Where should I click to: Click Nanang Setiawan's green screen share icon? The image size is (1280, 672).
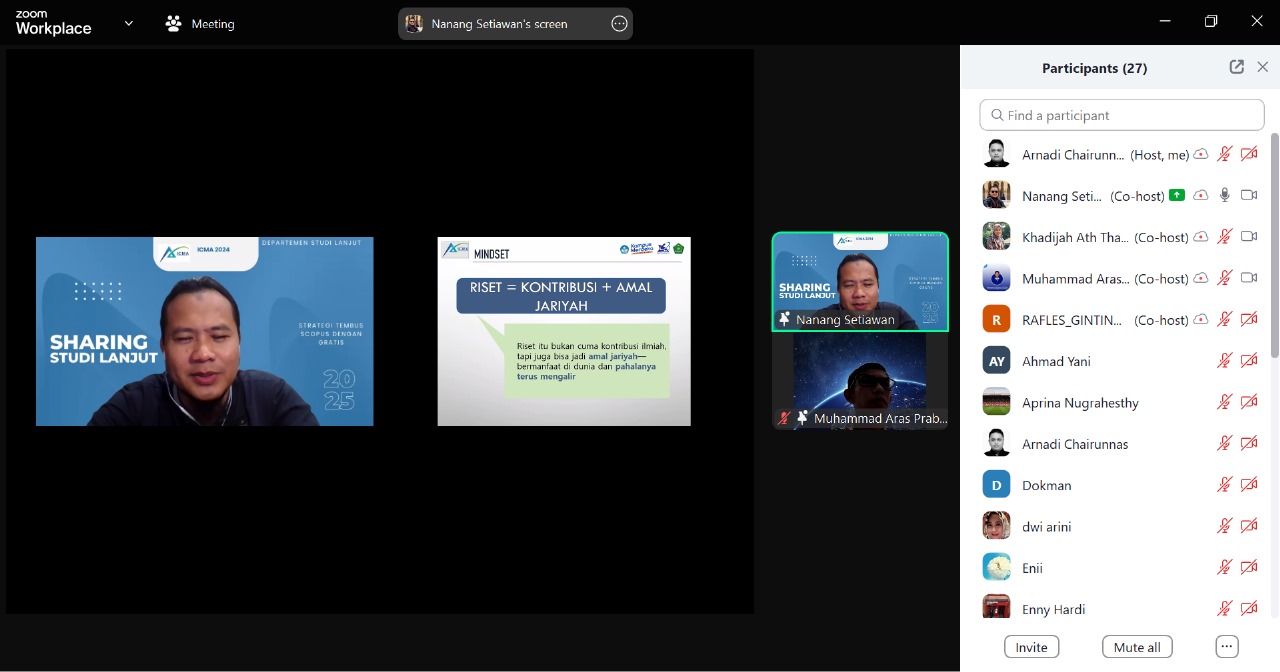pyautogui.click(x=1177, y=195)
